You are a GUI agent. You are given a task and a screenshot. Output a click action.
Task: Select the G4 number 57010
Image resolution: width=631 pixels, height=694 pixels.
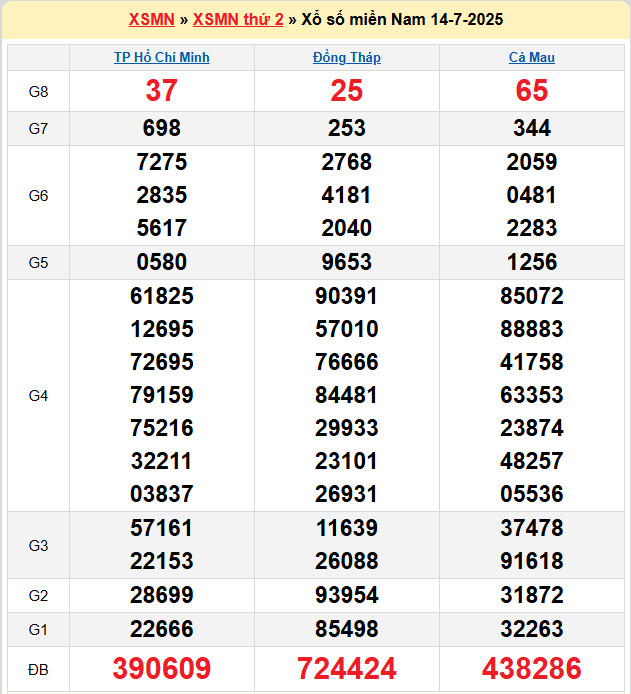[346, 329]
